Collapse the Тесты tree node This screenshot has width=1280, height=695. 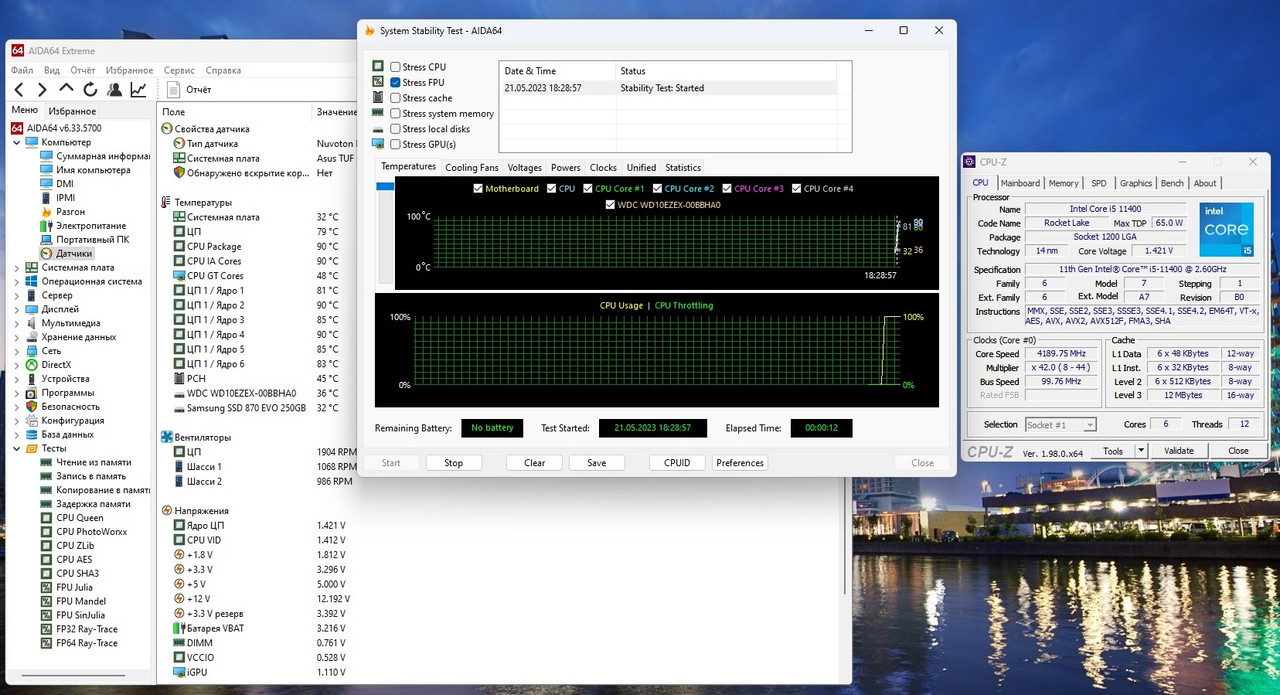tap(16, 449)
